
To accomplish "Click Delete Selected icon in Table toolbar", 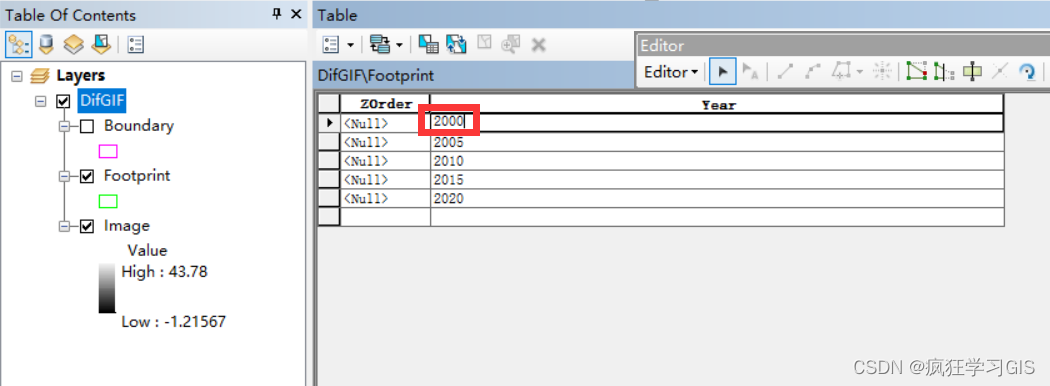I will 538,45.
